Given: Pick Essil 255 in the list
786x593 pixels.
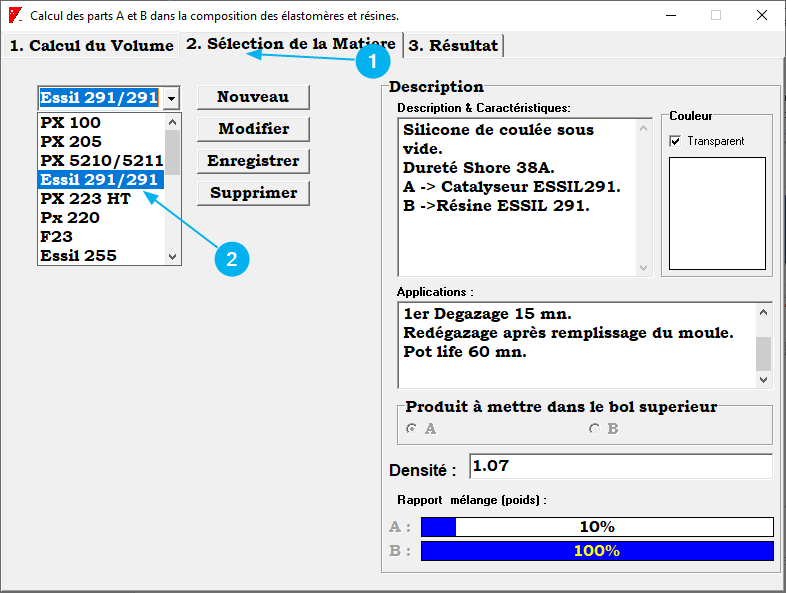Looking at the screenshot, I should coord(101,255).
